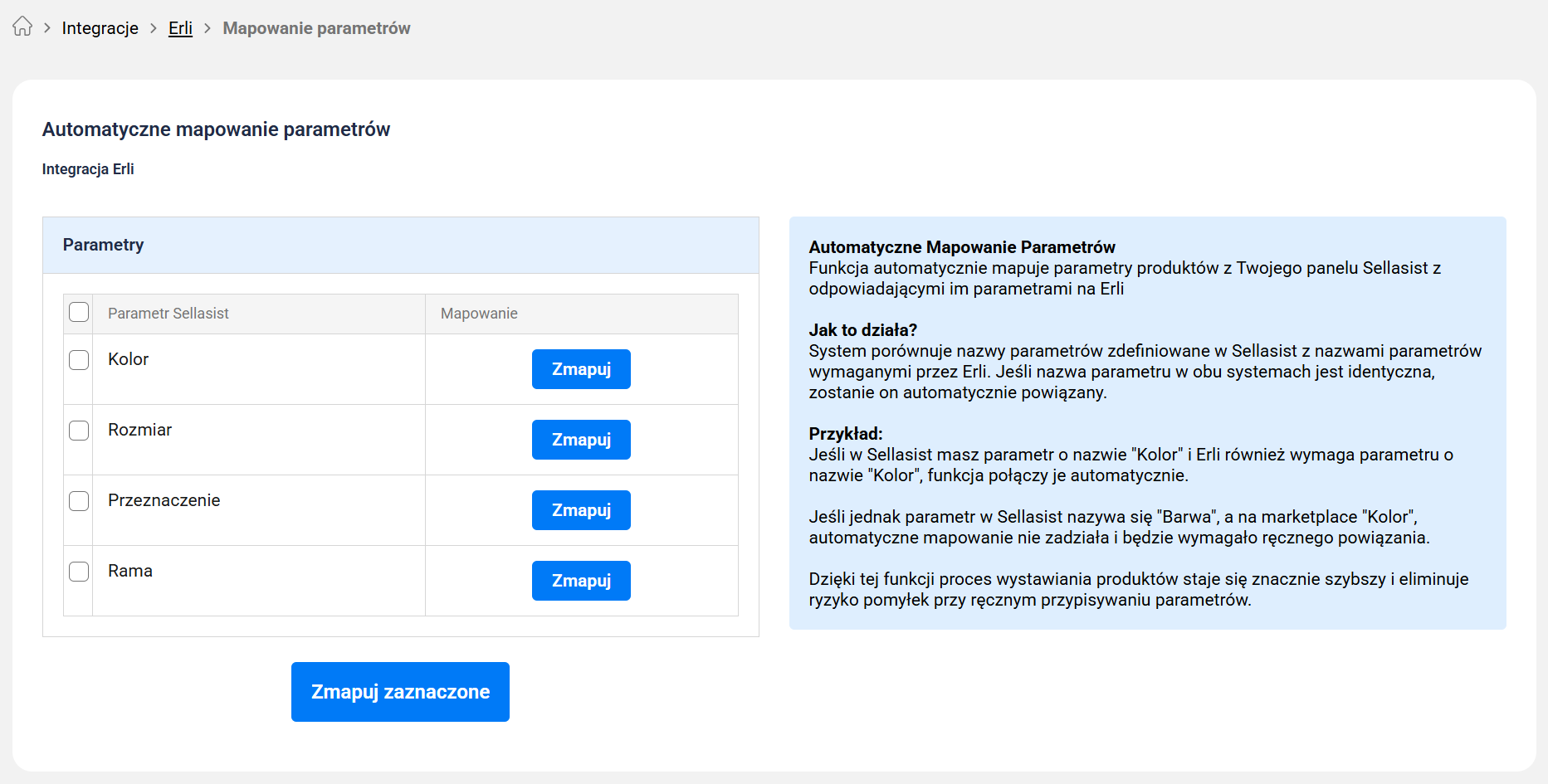Toggle the select-all checkbox in the table header
Screen dimensions: 1548x784
pyautogui.click(x=79, y=313)
